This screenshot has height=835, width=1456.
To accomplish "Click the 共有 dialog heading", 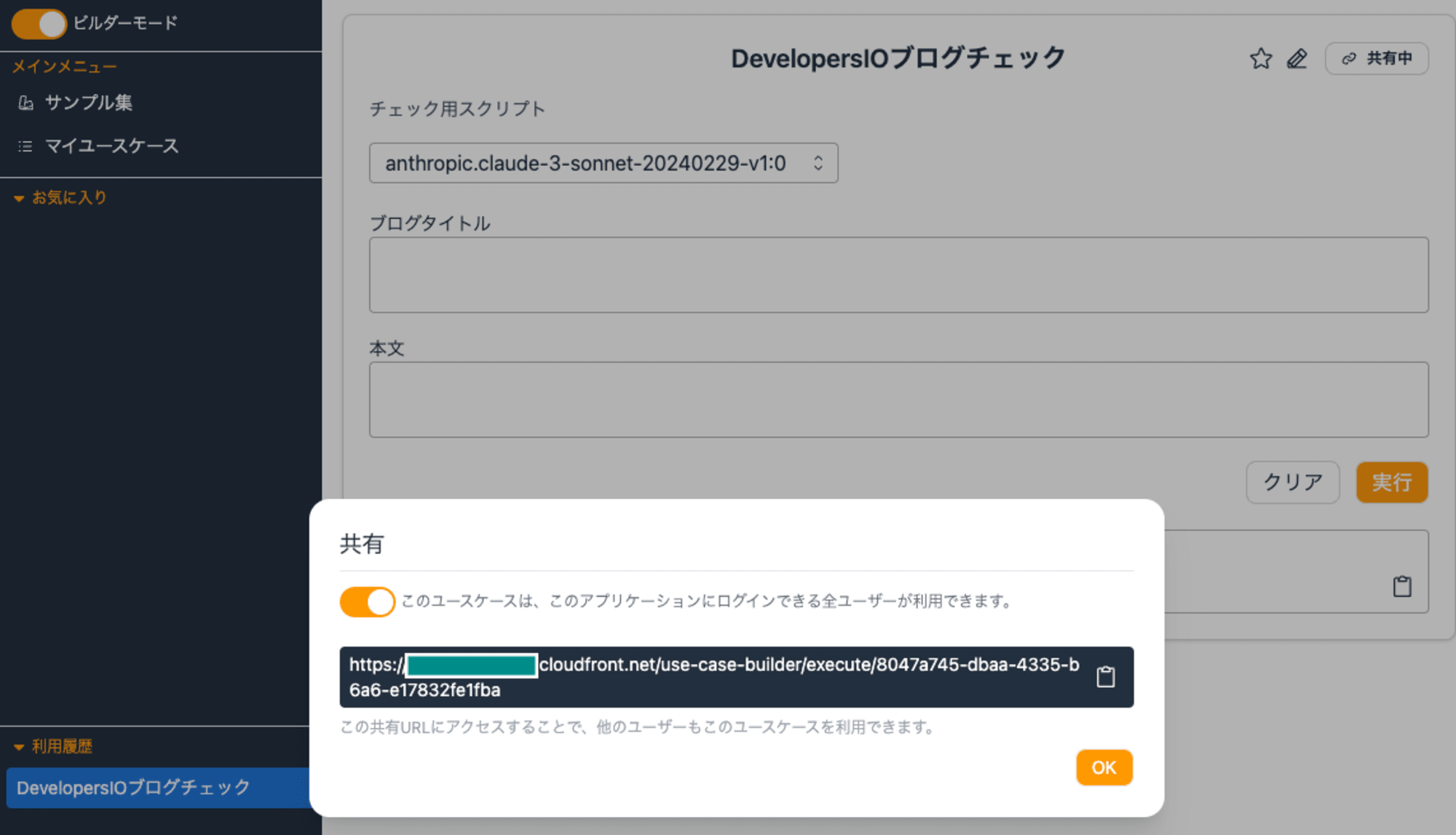I will point(362,544).
